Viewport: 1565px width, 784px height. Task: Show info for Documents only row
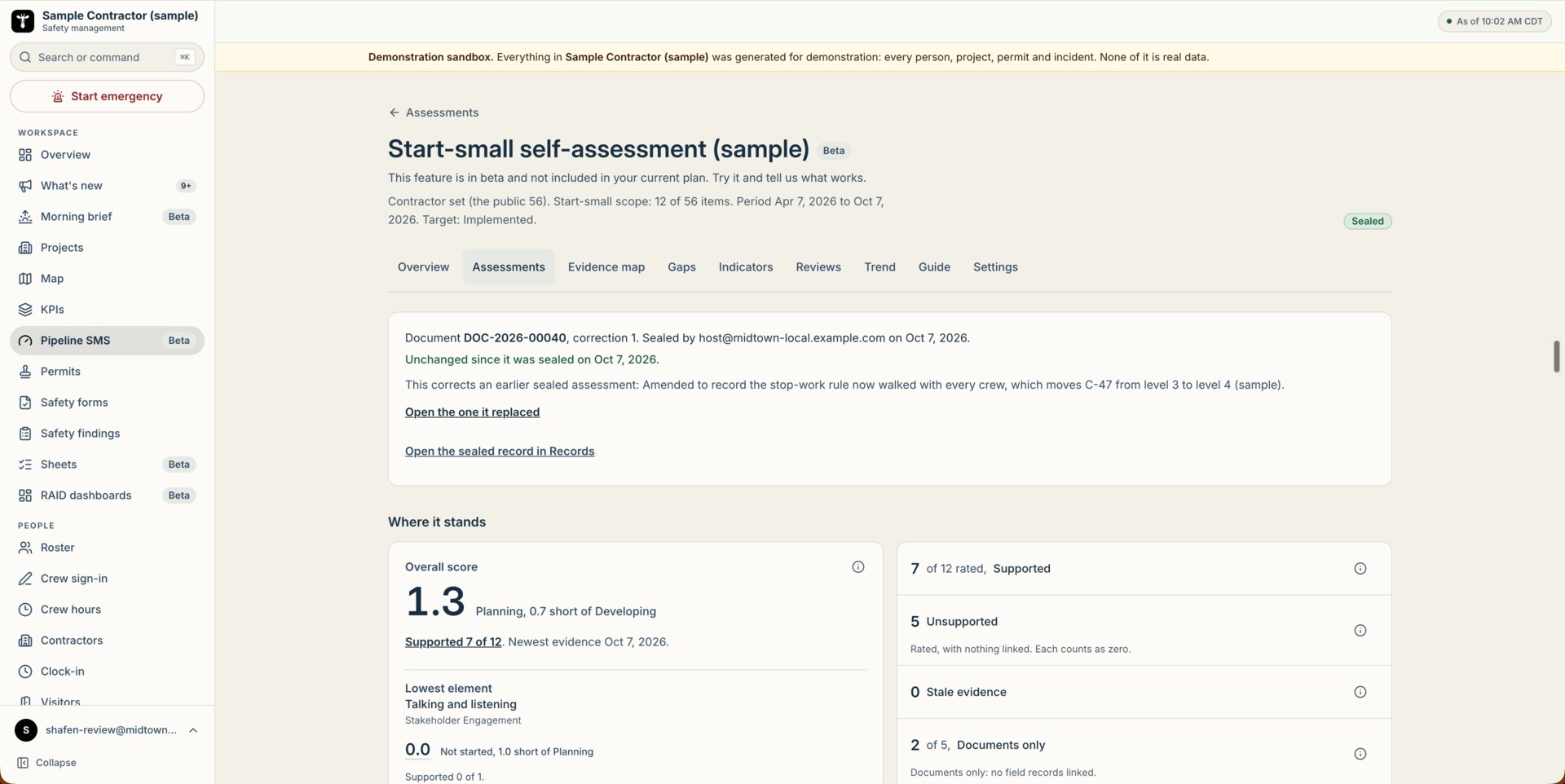coord(1360,755)
